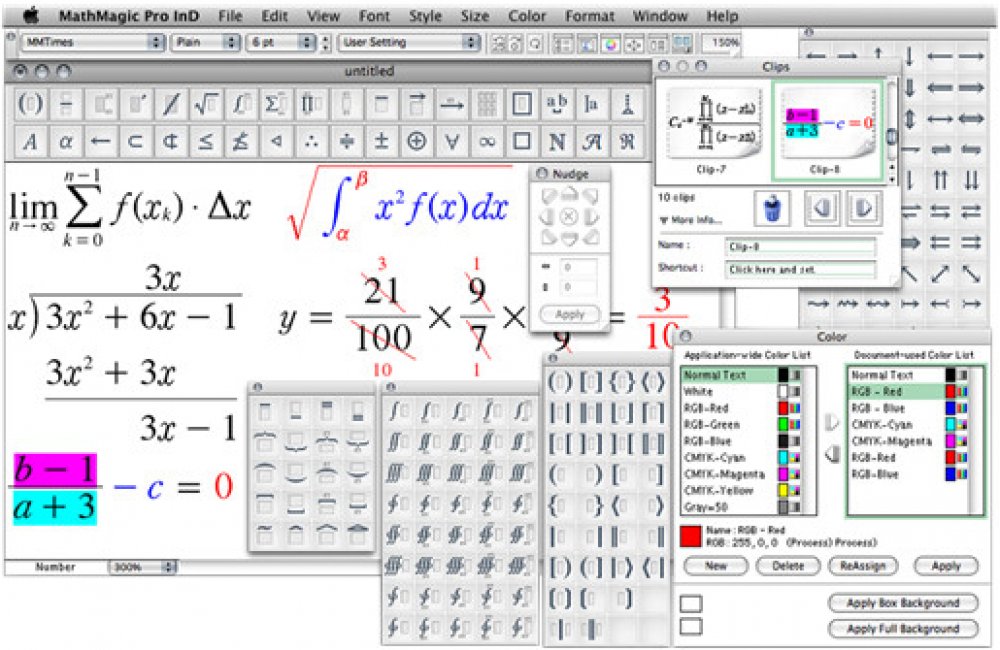Open the MMTimes font dropdown
This screenshot has width=1000, height=650.
tap(92, 43)
